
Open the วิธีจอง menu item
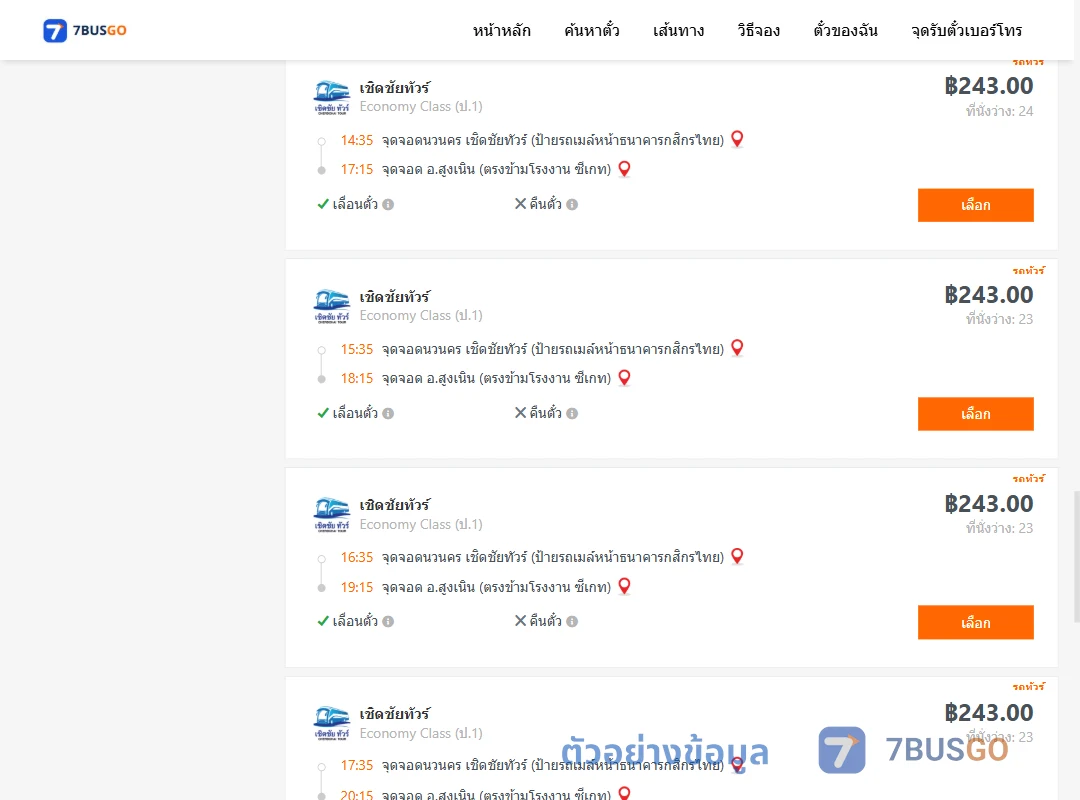pyautogui.click(x=758, y=30)
